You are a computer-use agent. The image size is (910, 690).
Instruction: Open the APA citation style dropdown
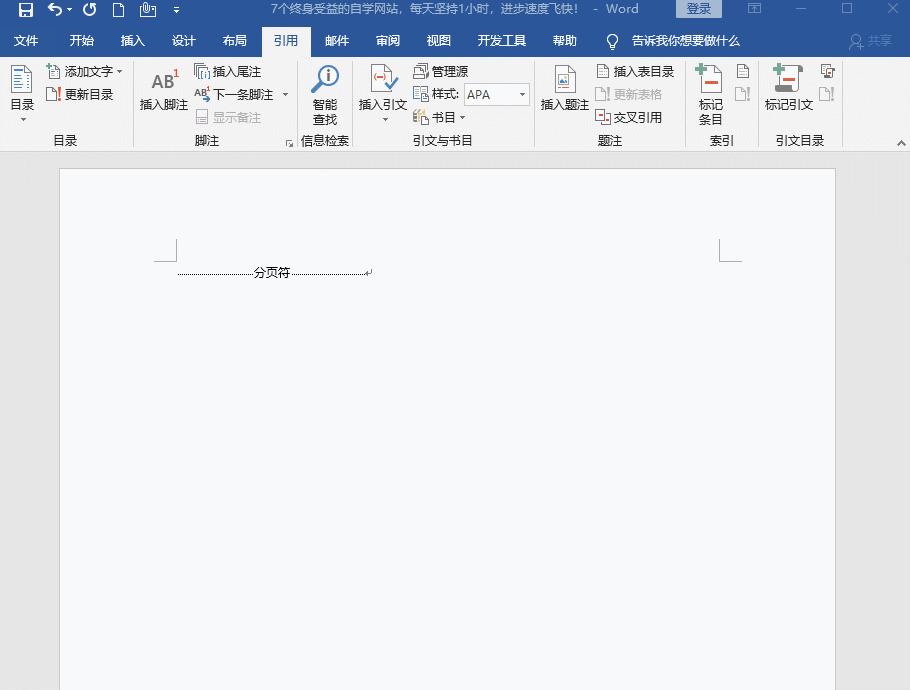pos(521,94)
